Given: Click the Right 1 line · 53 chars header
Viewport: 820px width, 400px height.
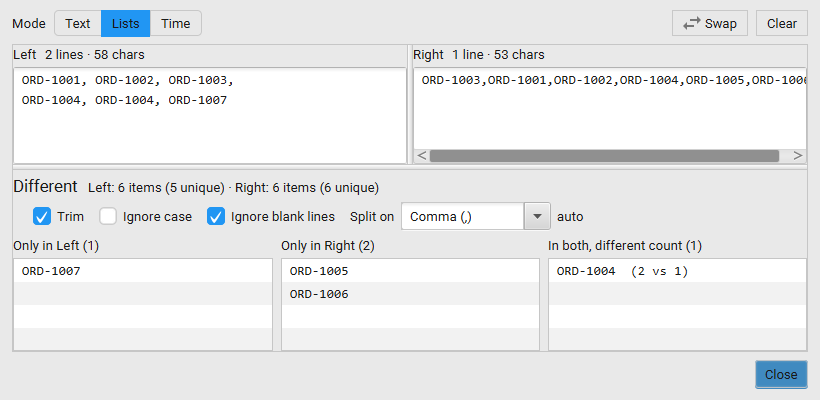Looking at the screenshot, I should [x=479, y=54].
